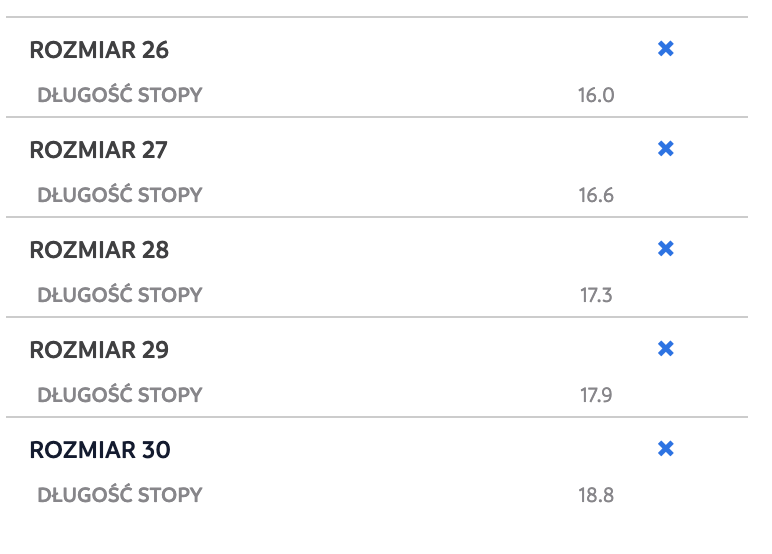This screenshot has height=554, width=772.
Task: Click the blue X beside ROZMIAR 26
Action: [666, 49]
